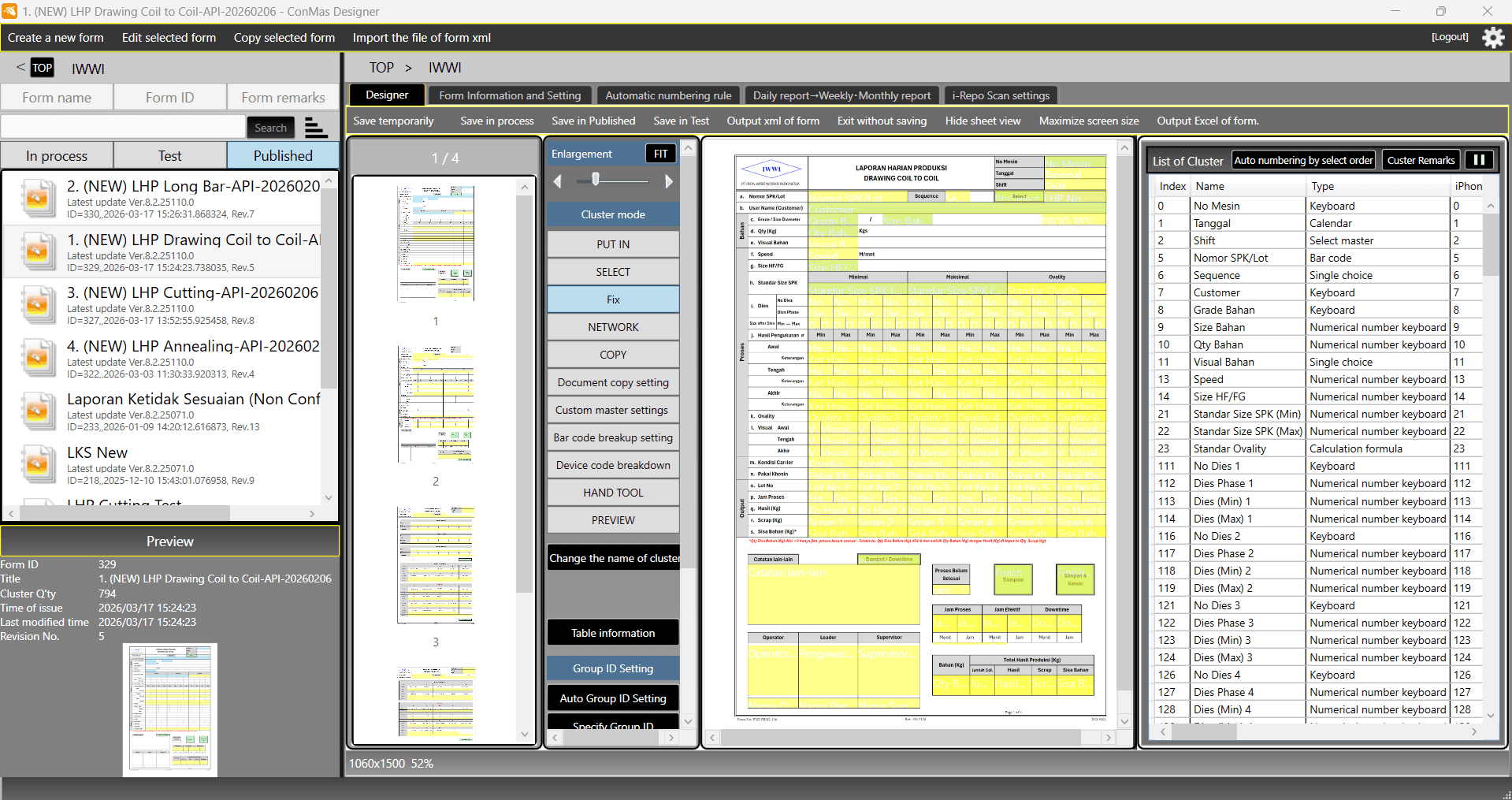Click Auto Group ID Setting button
Viewport: 1512px width, 800px height.
coord(613,698)
